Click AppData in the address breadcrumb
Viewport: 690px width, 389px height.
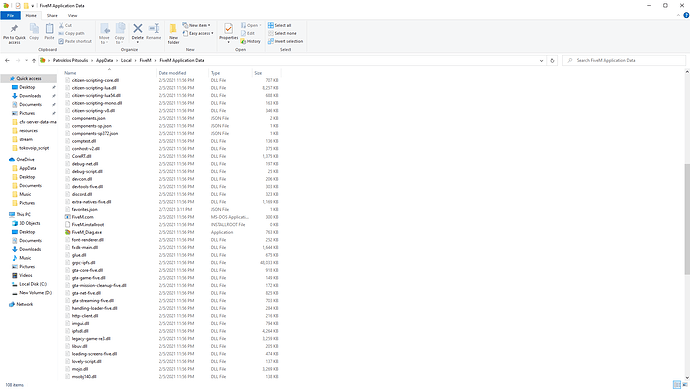(104, 60)
